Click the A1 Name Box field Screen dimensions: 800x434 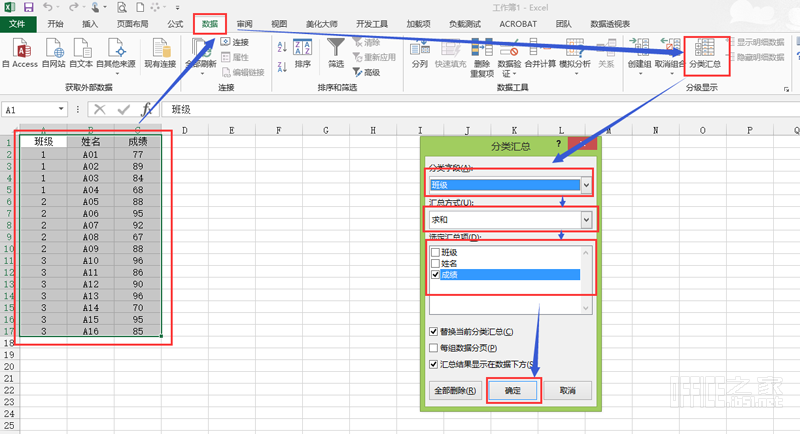coord(30,109)
